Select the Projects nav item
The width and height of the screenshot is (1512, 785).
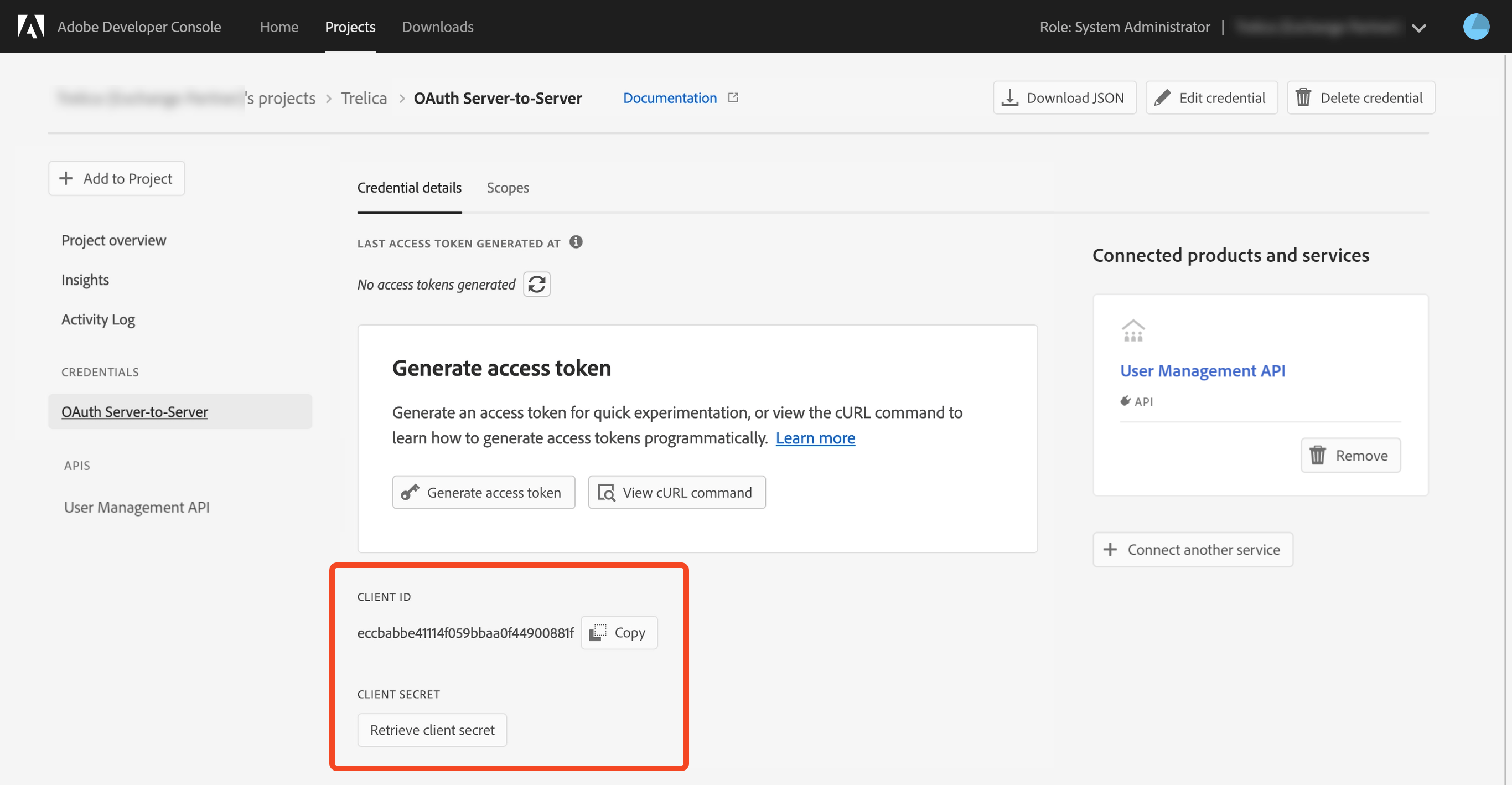[350, 27]
